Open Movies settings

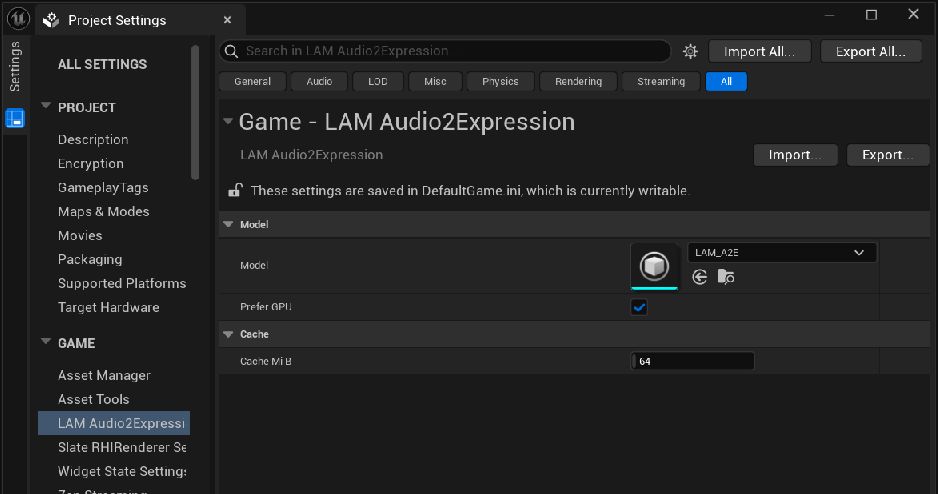pyautogui.click(x=80, y=235)
